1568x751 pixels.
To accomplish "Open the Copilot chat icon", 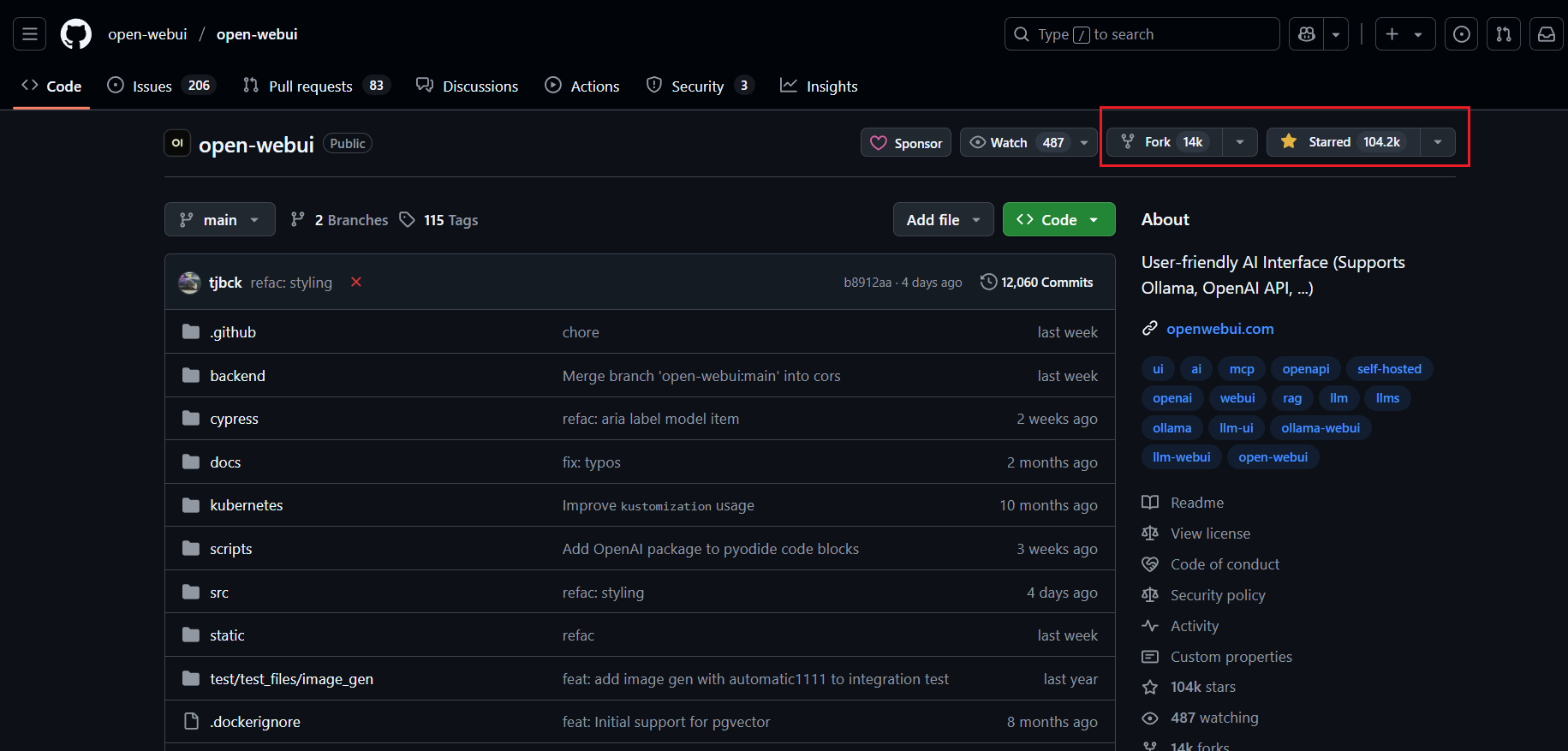I will click(1307, 34).
